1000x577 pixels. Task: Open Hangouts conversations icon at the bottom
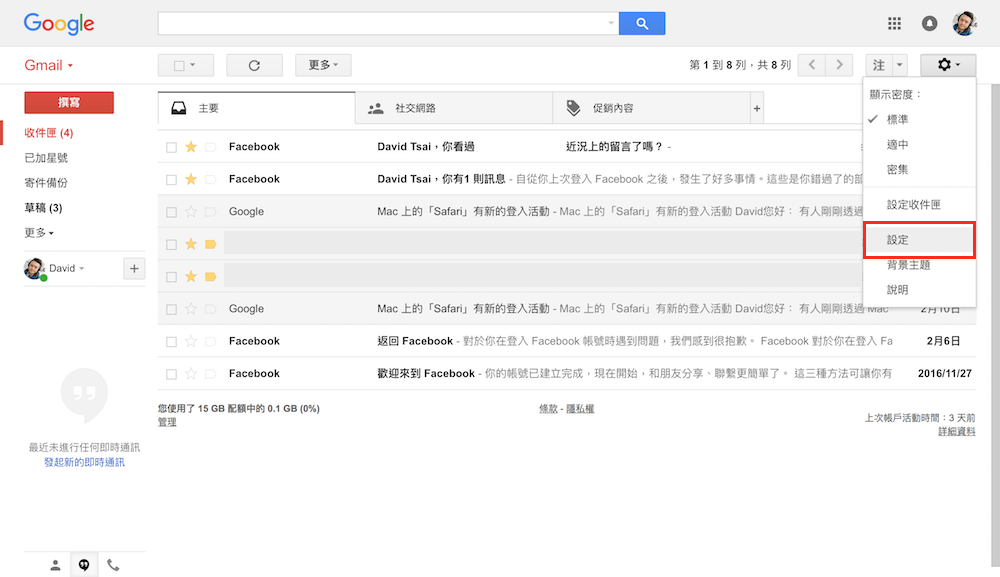84,565
